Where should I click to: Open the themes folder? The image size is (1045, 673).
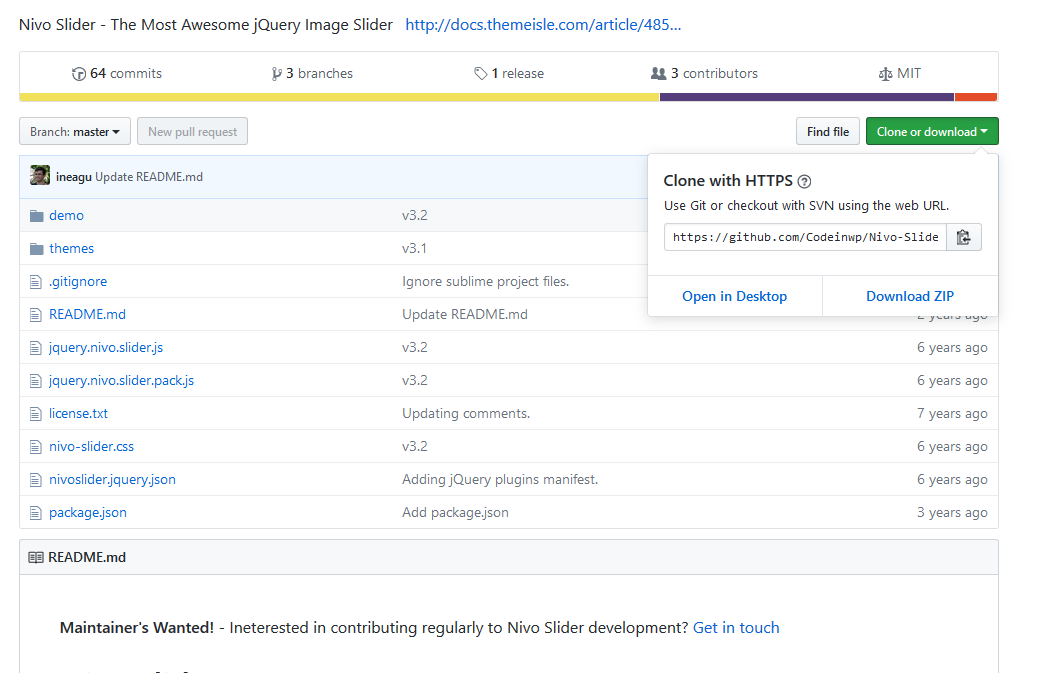pyautogui.click(x=71, y=249)
